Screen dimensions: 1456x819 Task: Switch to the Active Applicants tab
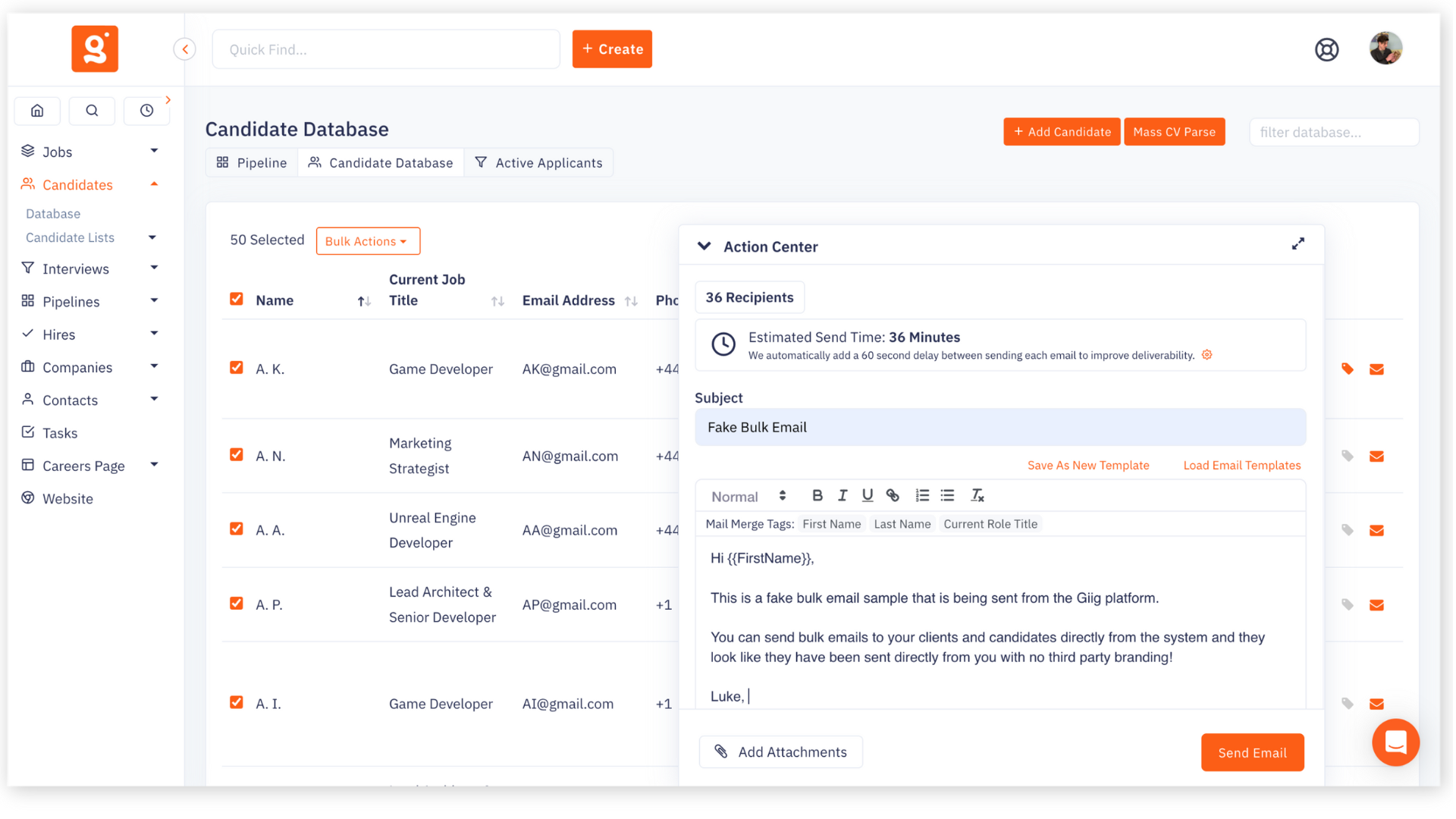(x=538, y=162)
